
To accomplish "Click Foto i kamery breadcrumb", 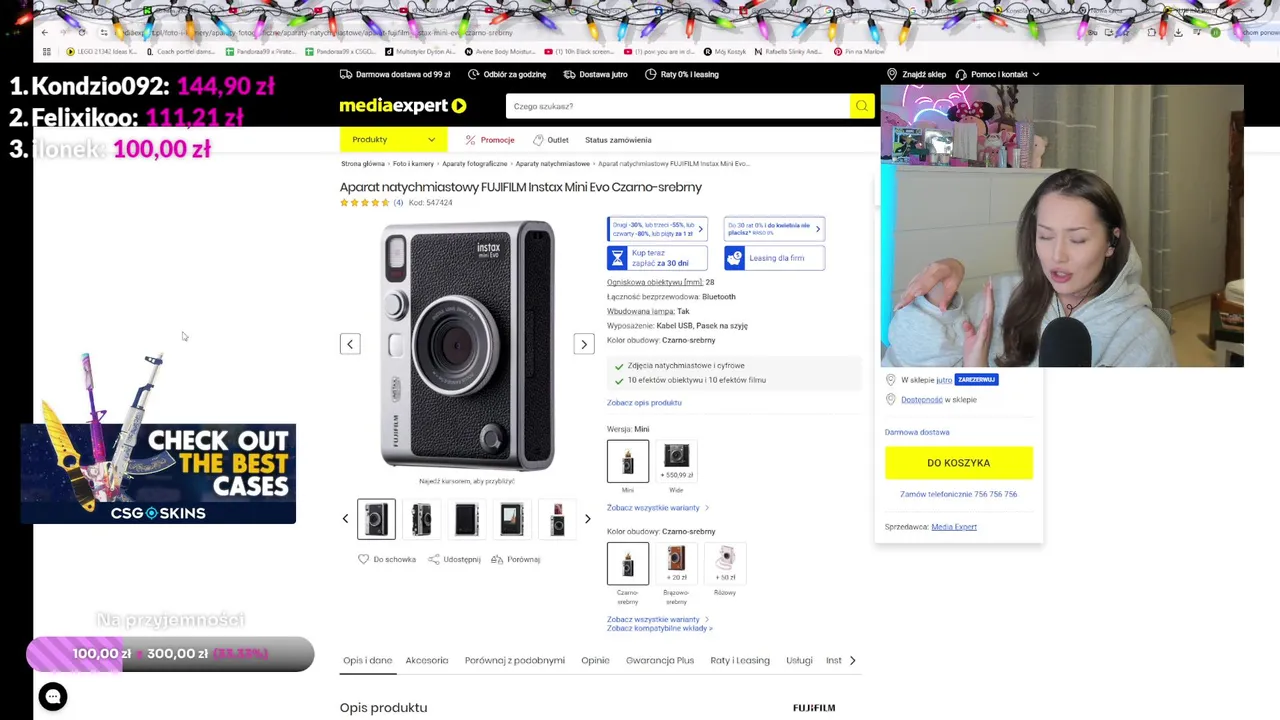I will (x=413, y=163).
